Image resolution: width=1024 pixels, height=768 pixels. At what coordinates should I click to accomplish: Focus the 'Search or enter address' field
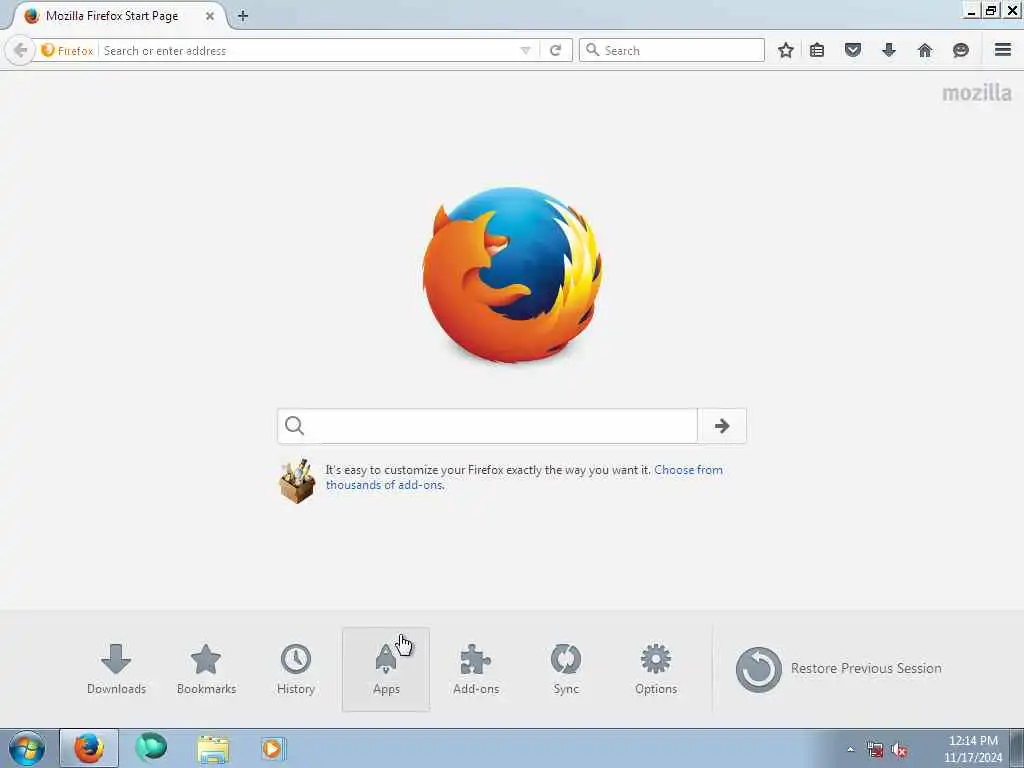coord(307,50)
